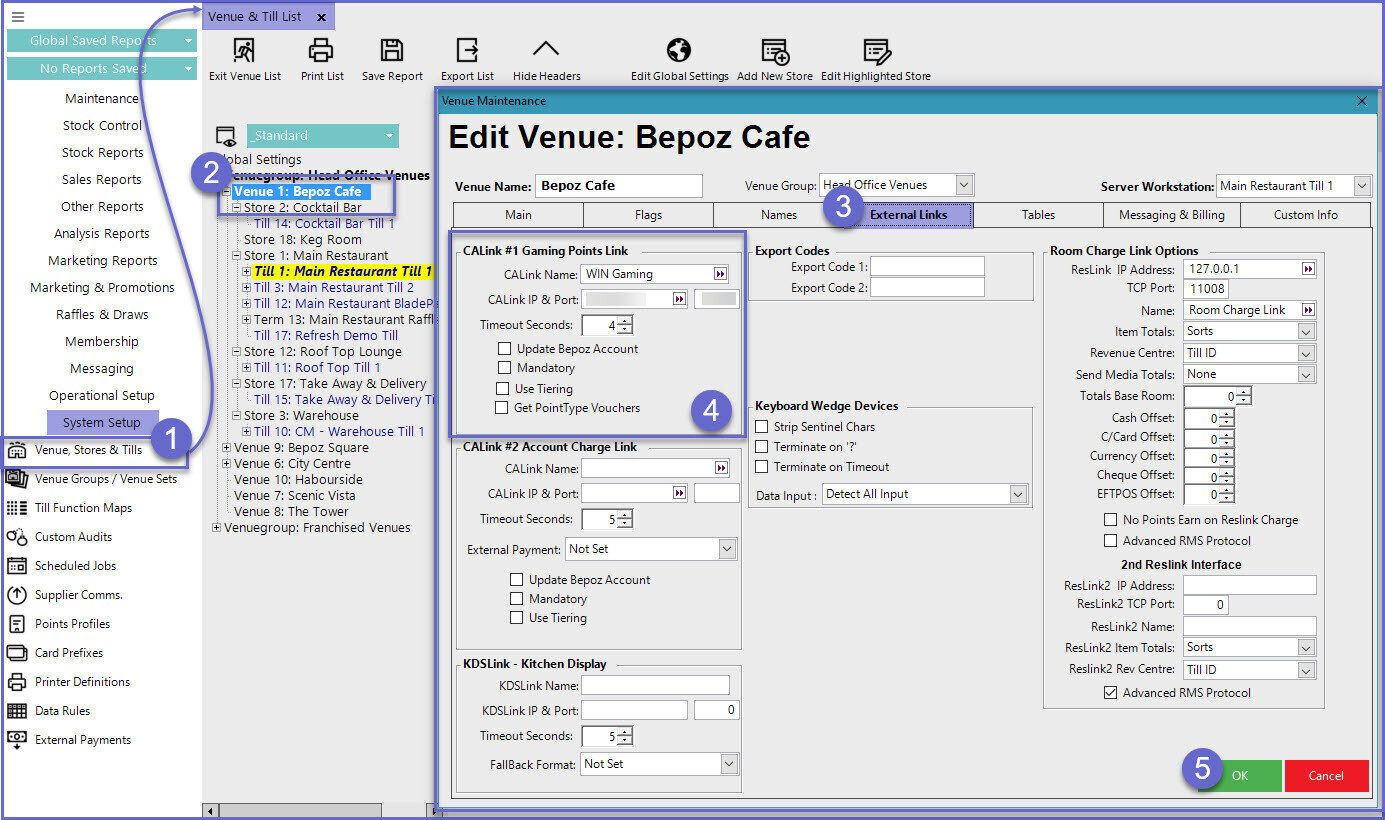Toggle CALink #1 Mandatory checkbox
The image size is (1385, 820).
504,368
